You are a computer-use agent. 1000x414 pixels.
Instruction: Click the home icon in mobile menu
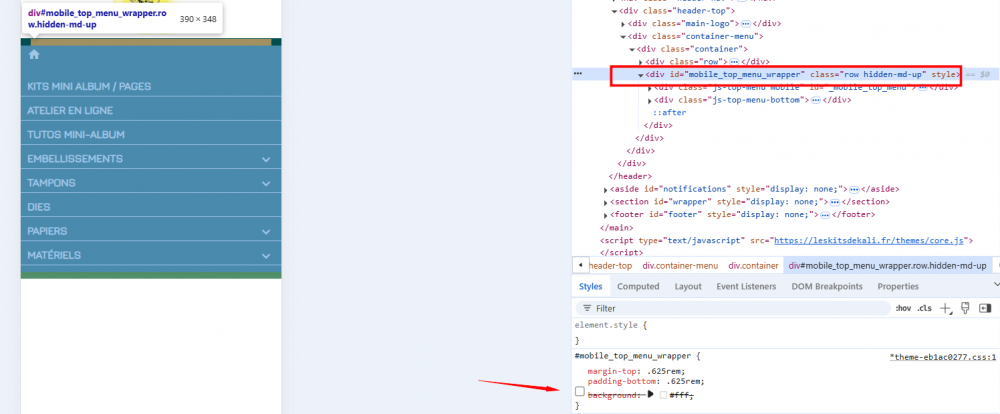pos(34,55)
